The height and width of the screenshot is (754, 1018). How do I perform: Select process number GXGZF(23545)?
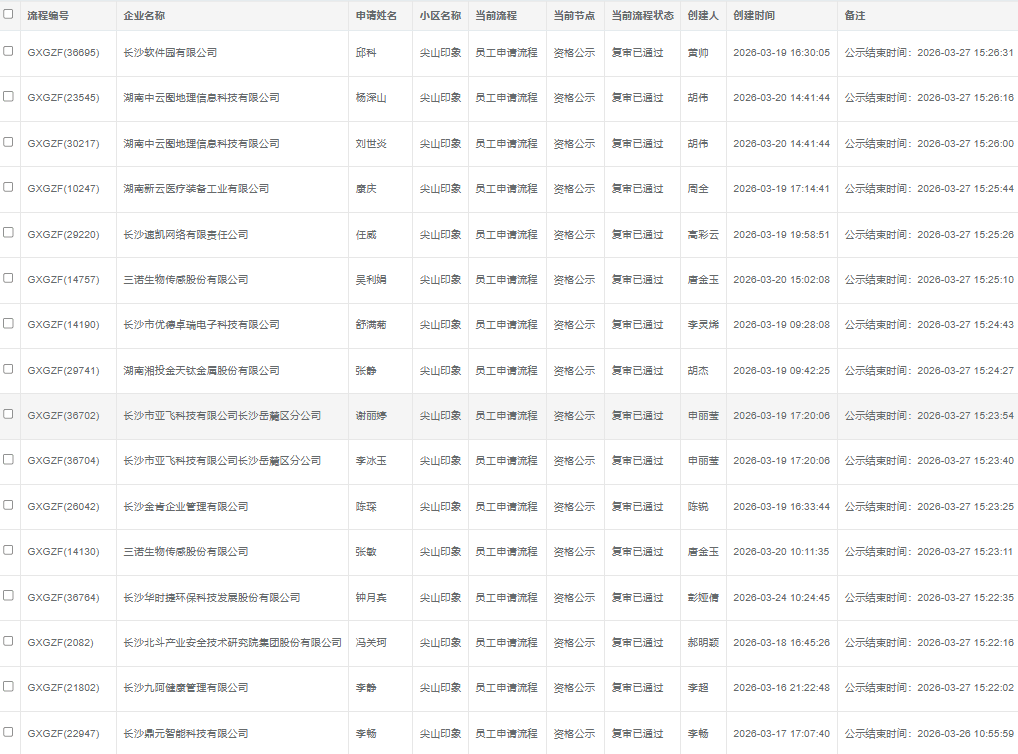pos(64,98)
